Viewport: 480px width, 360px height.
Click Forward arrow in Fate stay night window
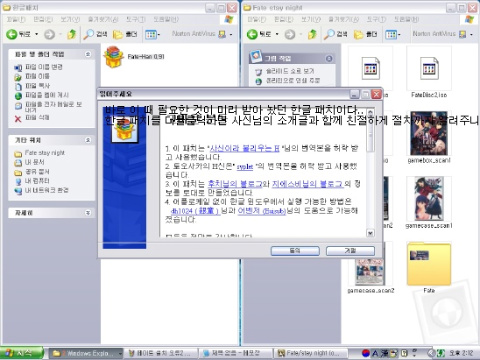[290, 34]
